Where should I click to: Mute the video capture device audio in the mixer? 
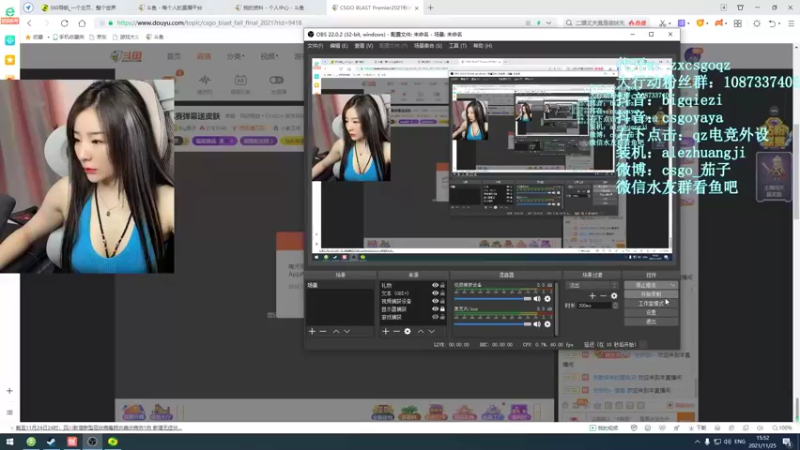[x=537, y=298]
